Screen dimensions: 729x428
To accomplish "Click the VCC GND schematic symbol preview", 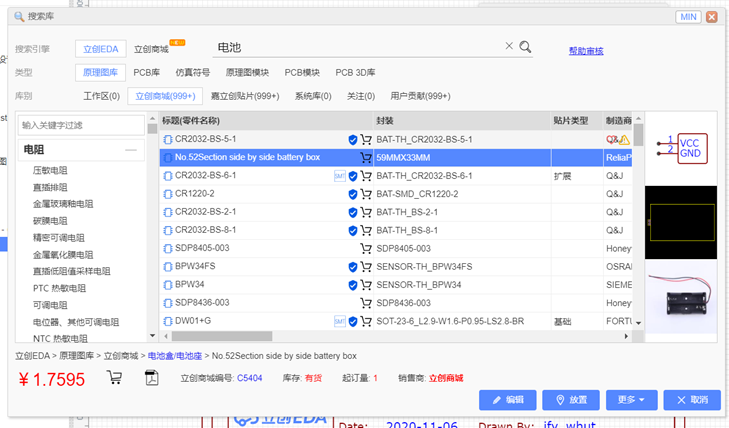I will click(682, 149).
